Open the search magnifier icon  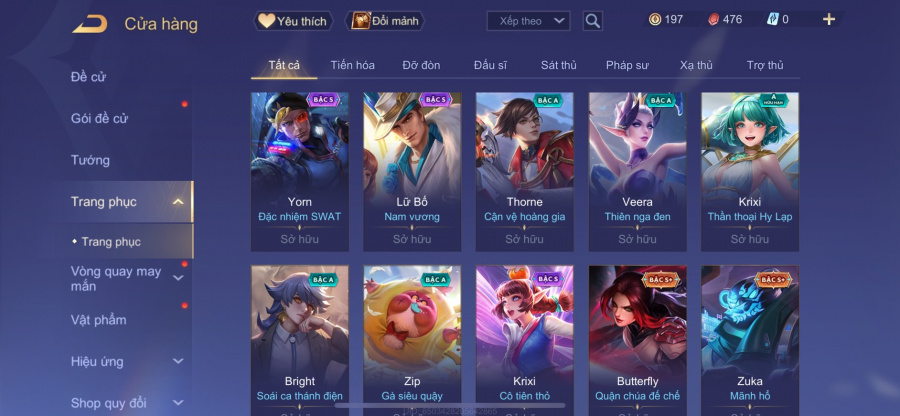point(592,21)
